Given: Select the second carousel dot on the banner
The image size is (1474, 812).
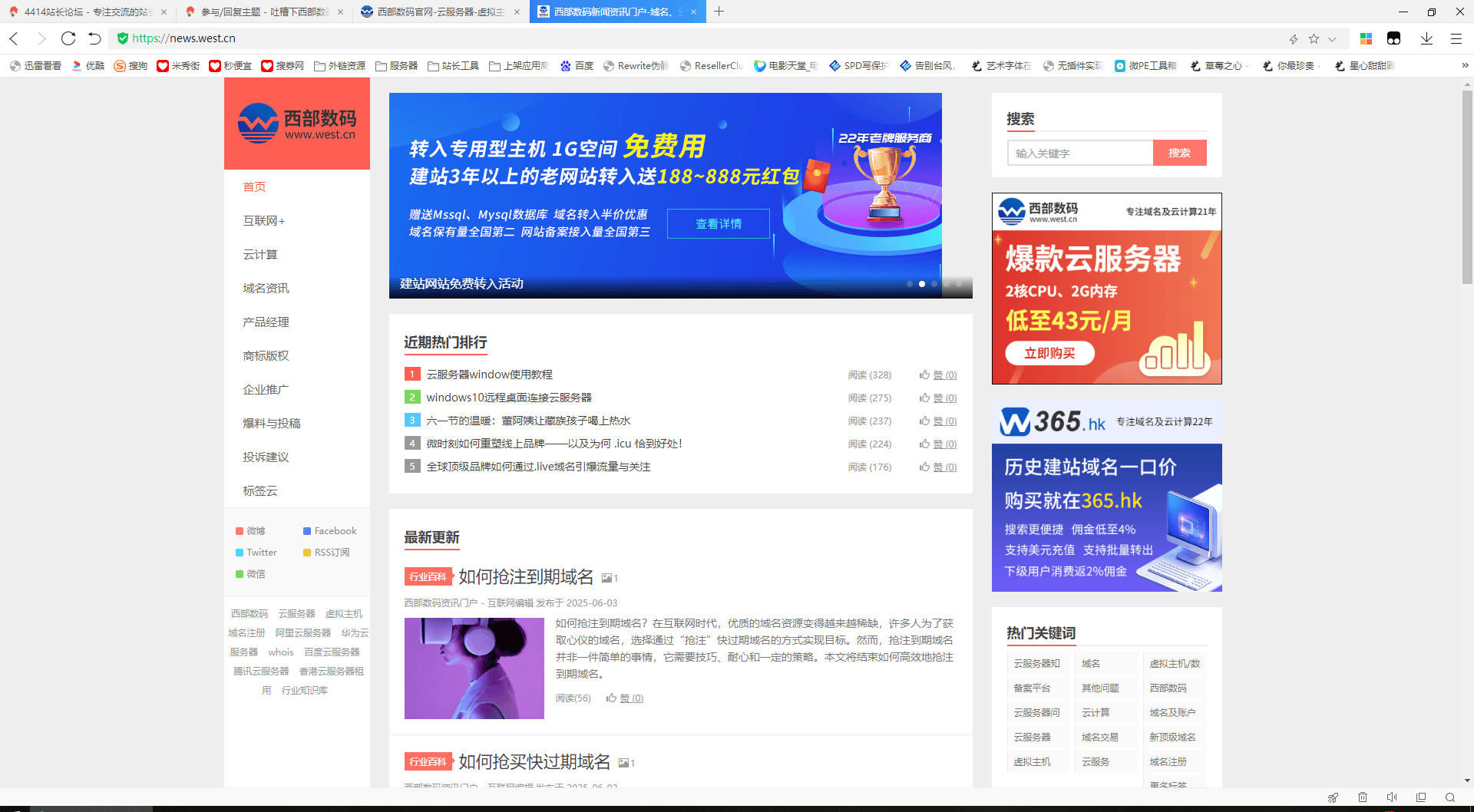Looking at the screenshot, I should pos(922,284).
